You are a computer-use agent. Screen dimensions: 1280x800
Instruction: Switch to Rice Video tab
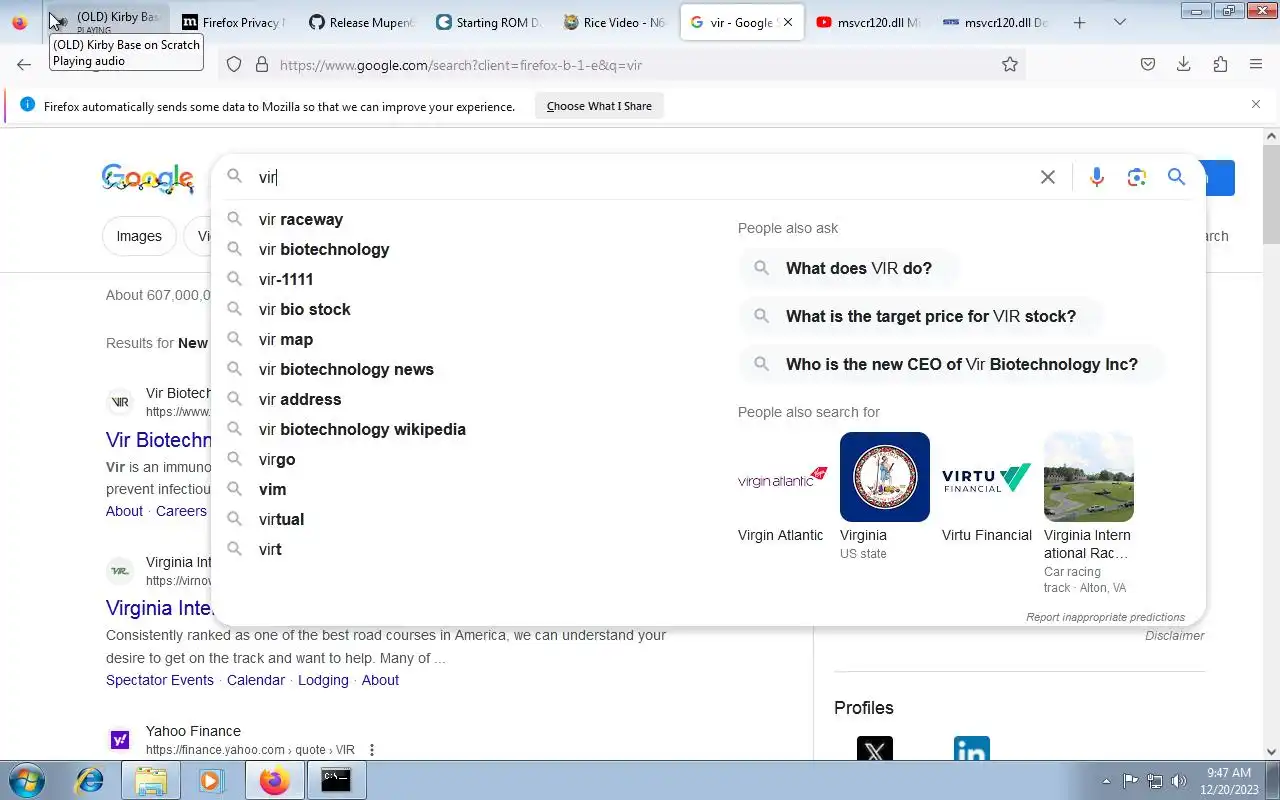[615, 22]
